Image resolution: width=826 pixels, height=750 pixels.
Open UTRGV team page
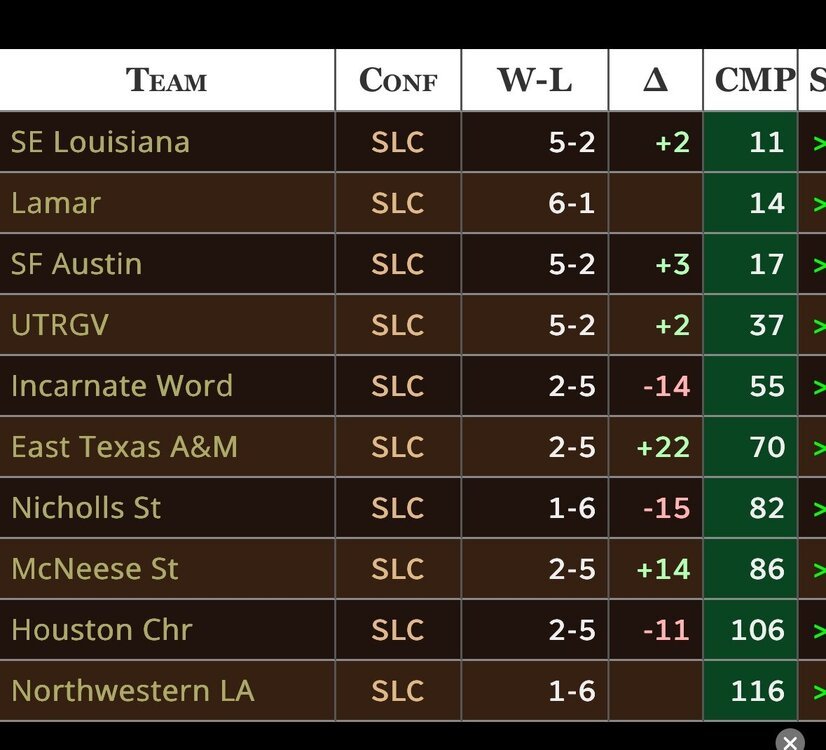pos(60,325)
